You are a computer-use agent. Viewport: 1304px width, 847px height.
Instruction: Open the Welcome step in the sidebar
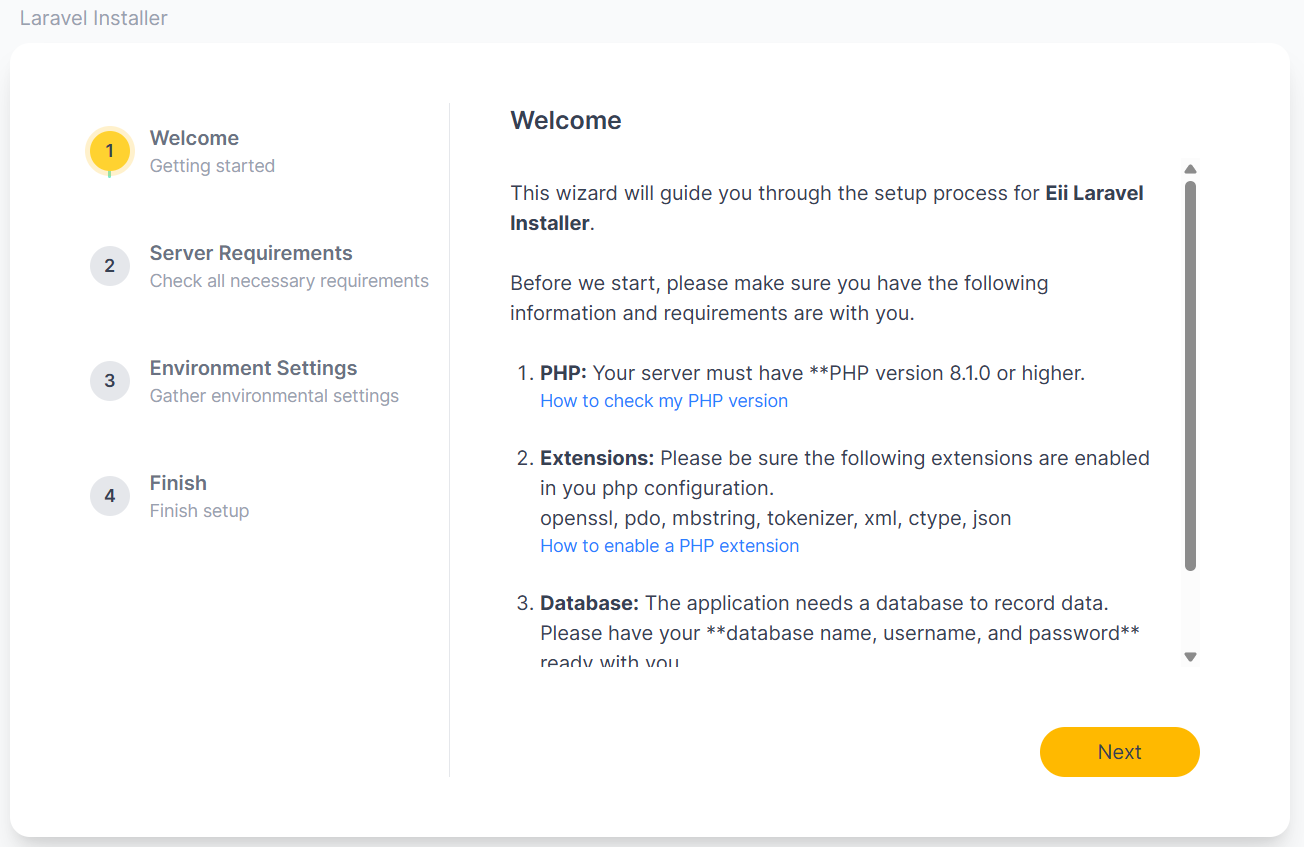[x=194, y=138]
